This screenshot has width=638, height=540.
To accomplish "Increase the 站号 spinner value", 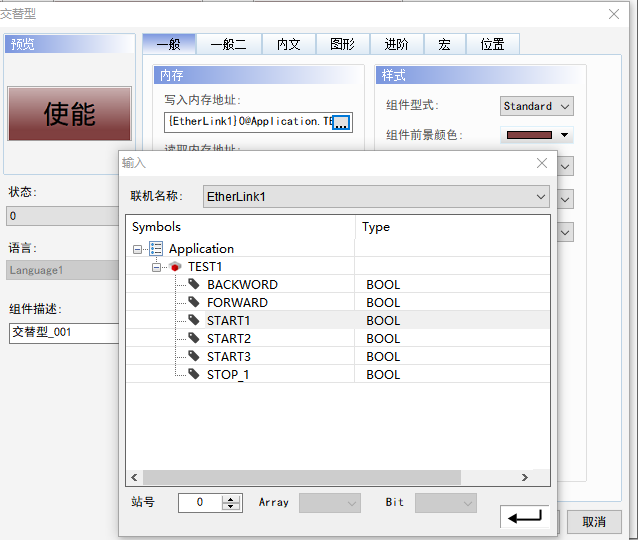I will click(232, 498).
